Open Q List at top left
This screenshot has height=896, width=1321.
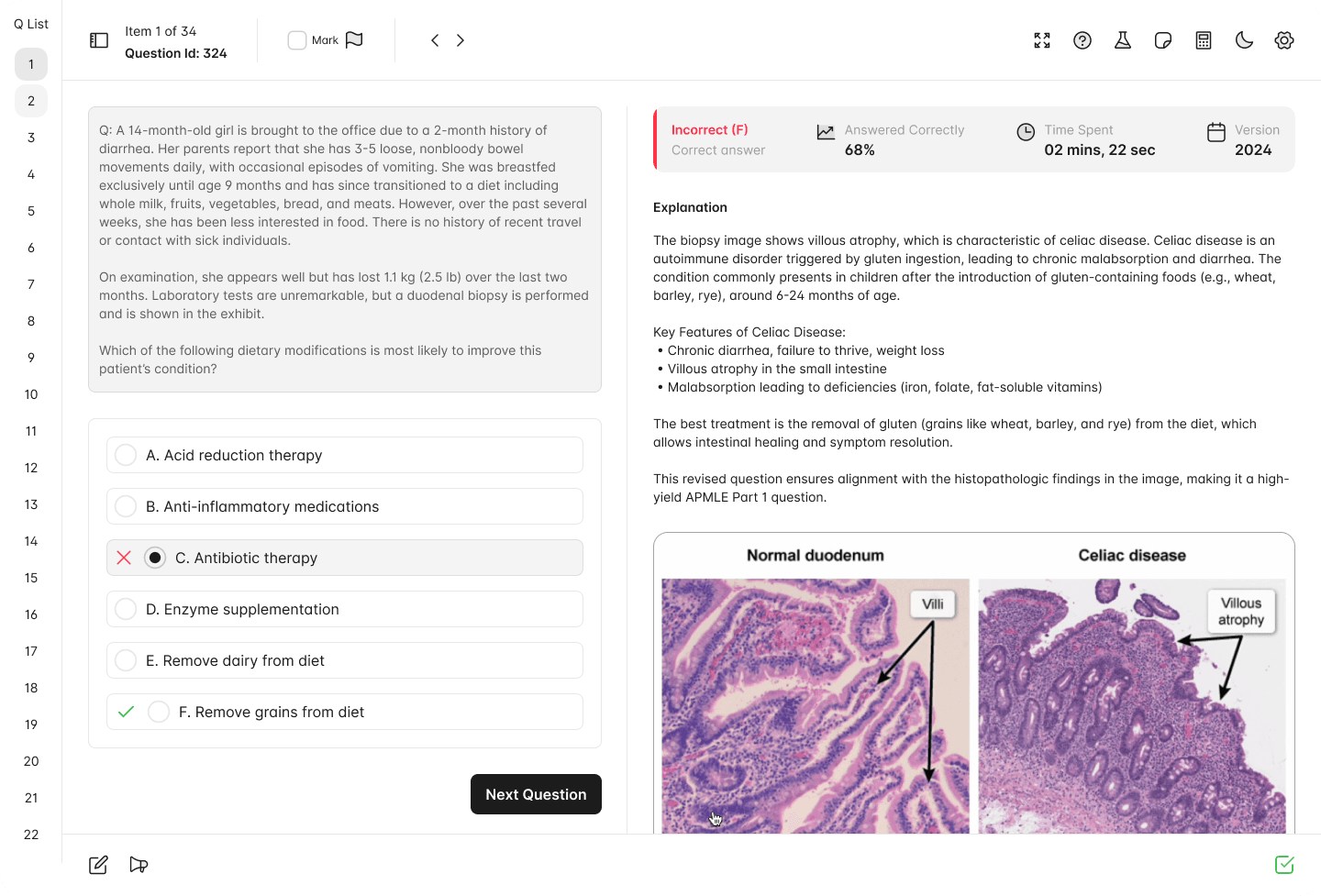coord(30,24)
